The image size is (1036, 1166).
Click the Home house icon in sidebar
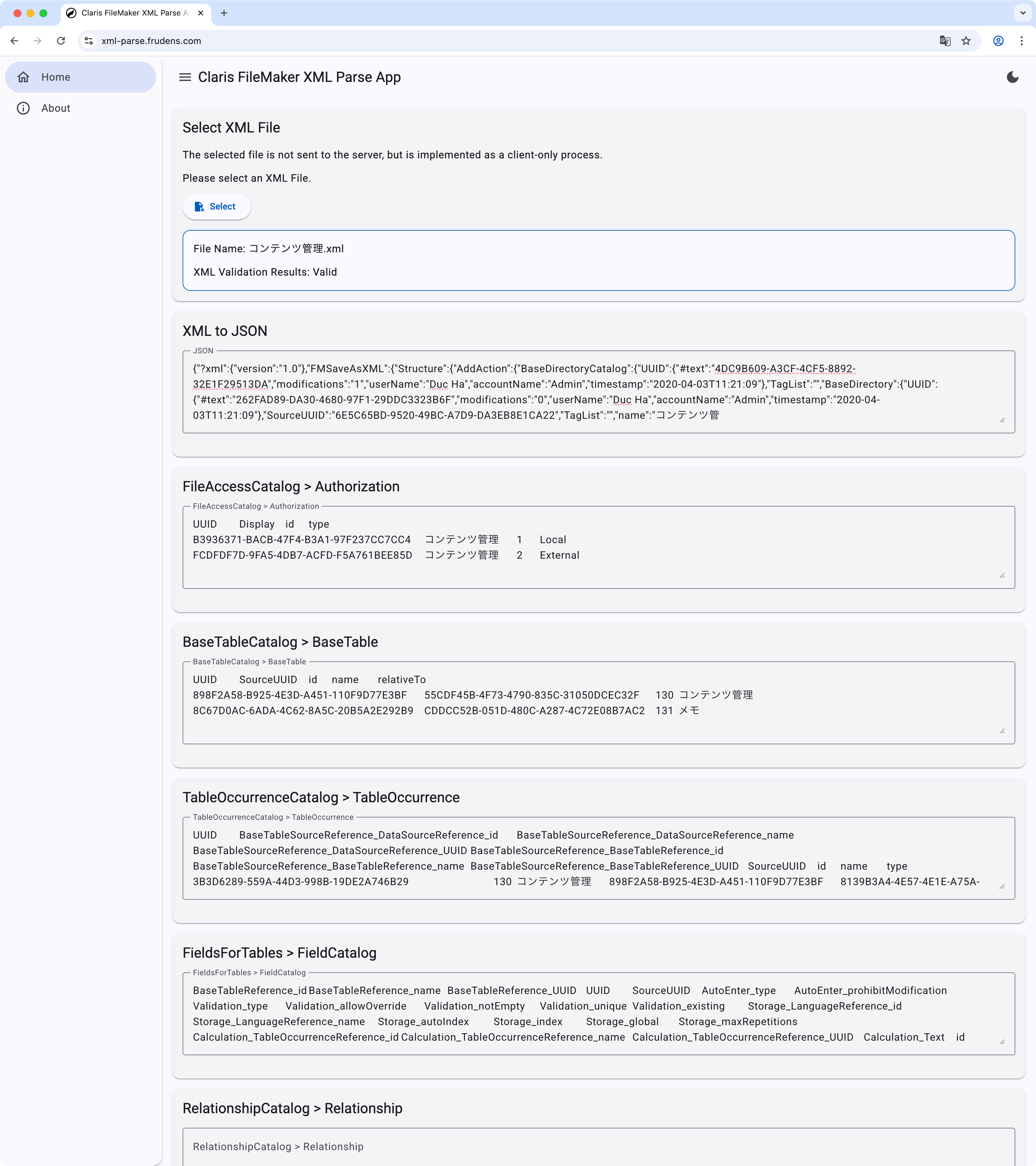click(23, 77)
